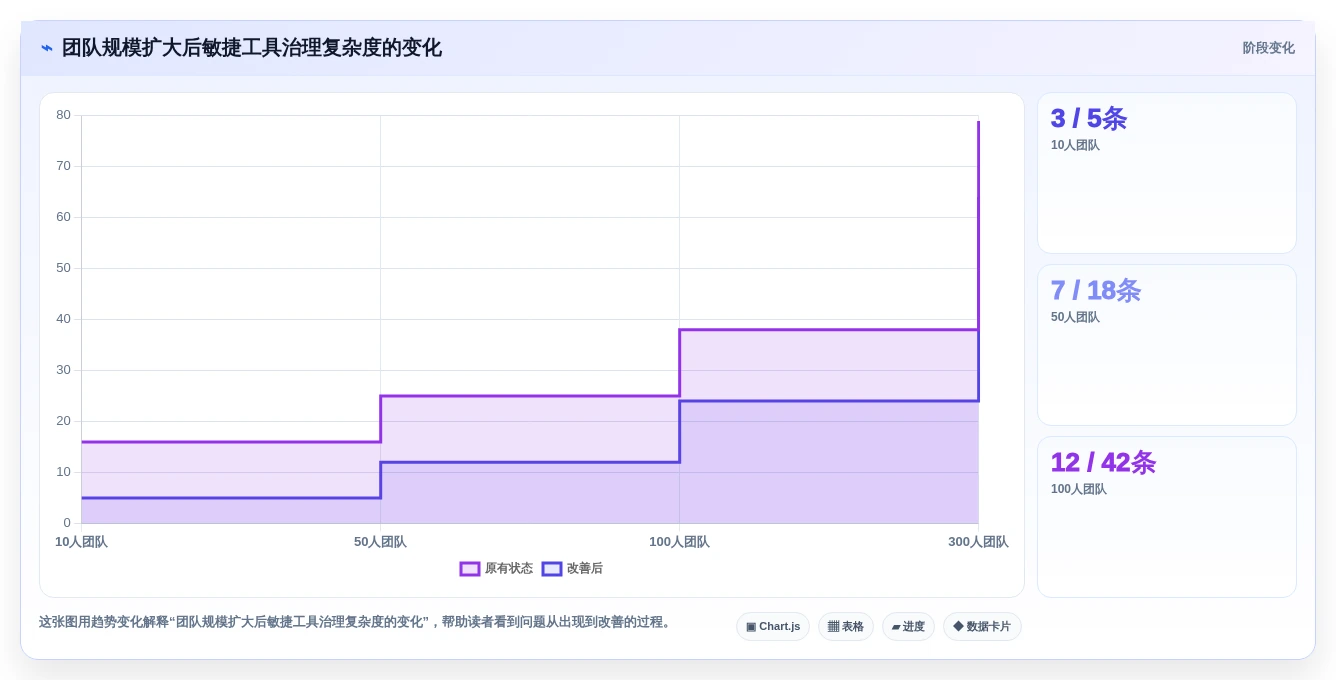Click the 100人团队 caption in third card
The height and width of the screenshot is (680, 1336).
1078,489
